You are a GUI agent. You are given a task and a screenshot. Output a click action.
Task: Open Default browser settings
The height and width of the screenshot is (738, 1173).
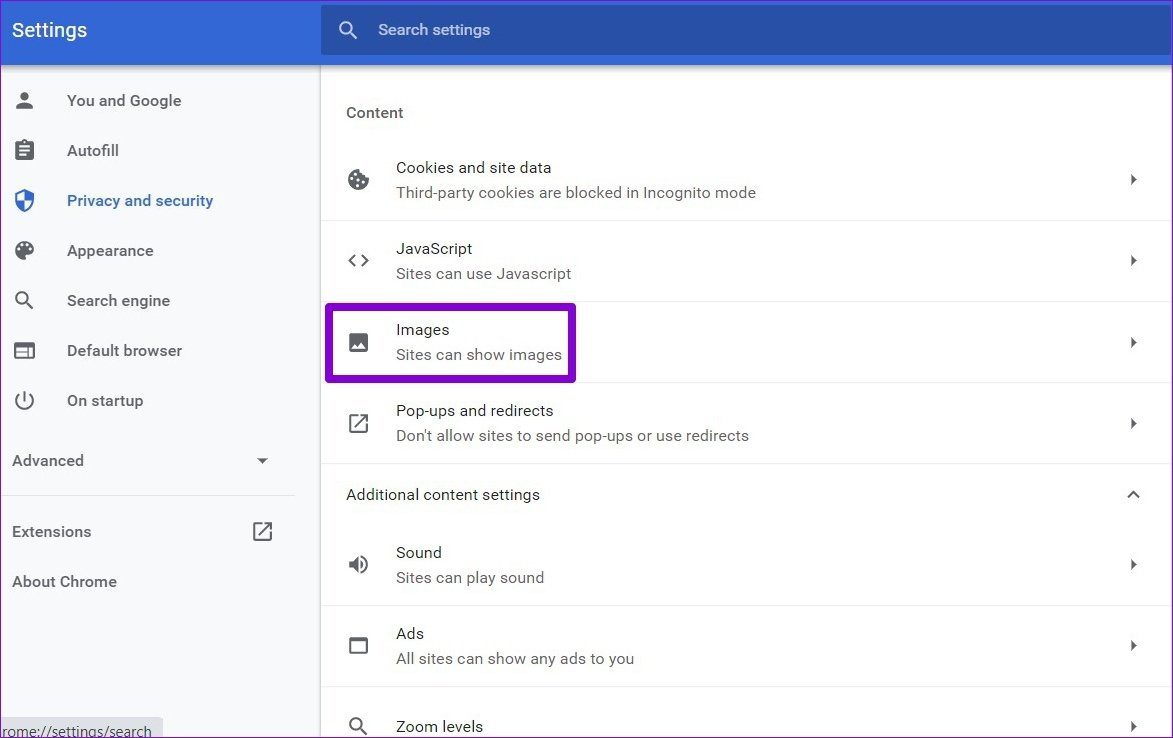[x=124, y=351]
